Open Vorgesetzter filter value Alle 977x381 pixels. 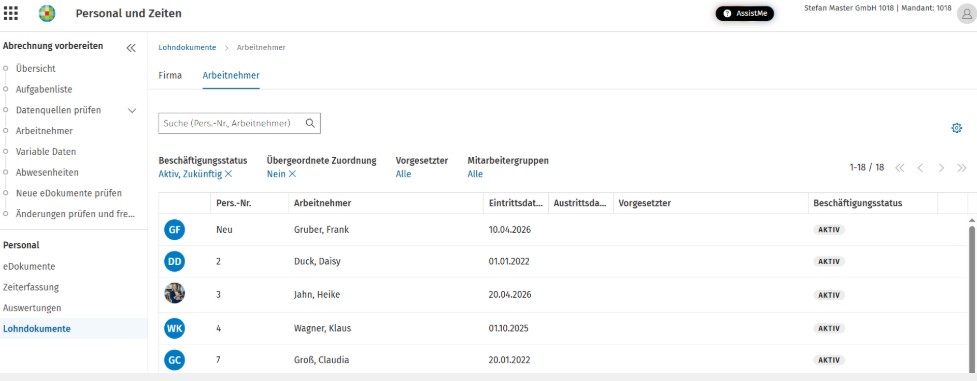click(403, 174)
